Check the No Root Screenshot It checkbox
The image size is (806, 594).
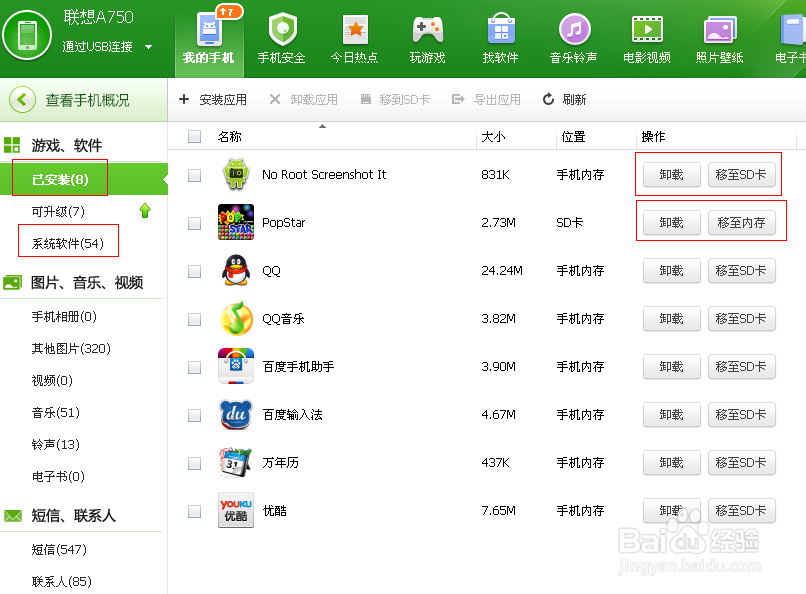pyautogui.click(x=194, y=175)
